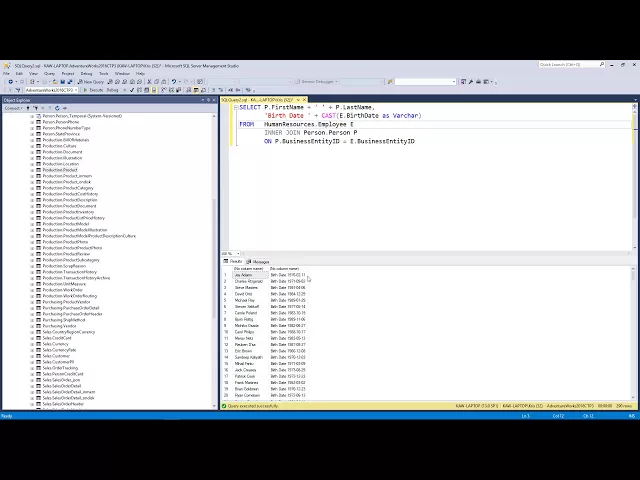The width and height of the screenshot is (640, 480).
Task: Open the Tools menu
Action: [103, 73]
